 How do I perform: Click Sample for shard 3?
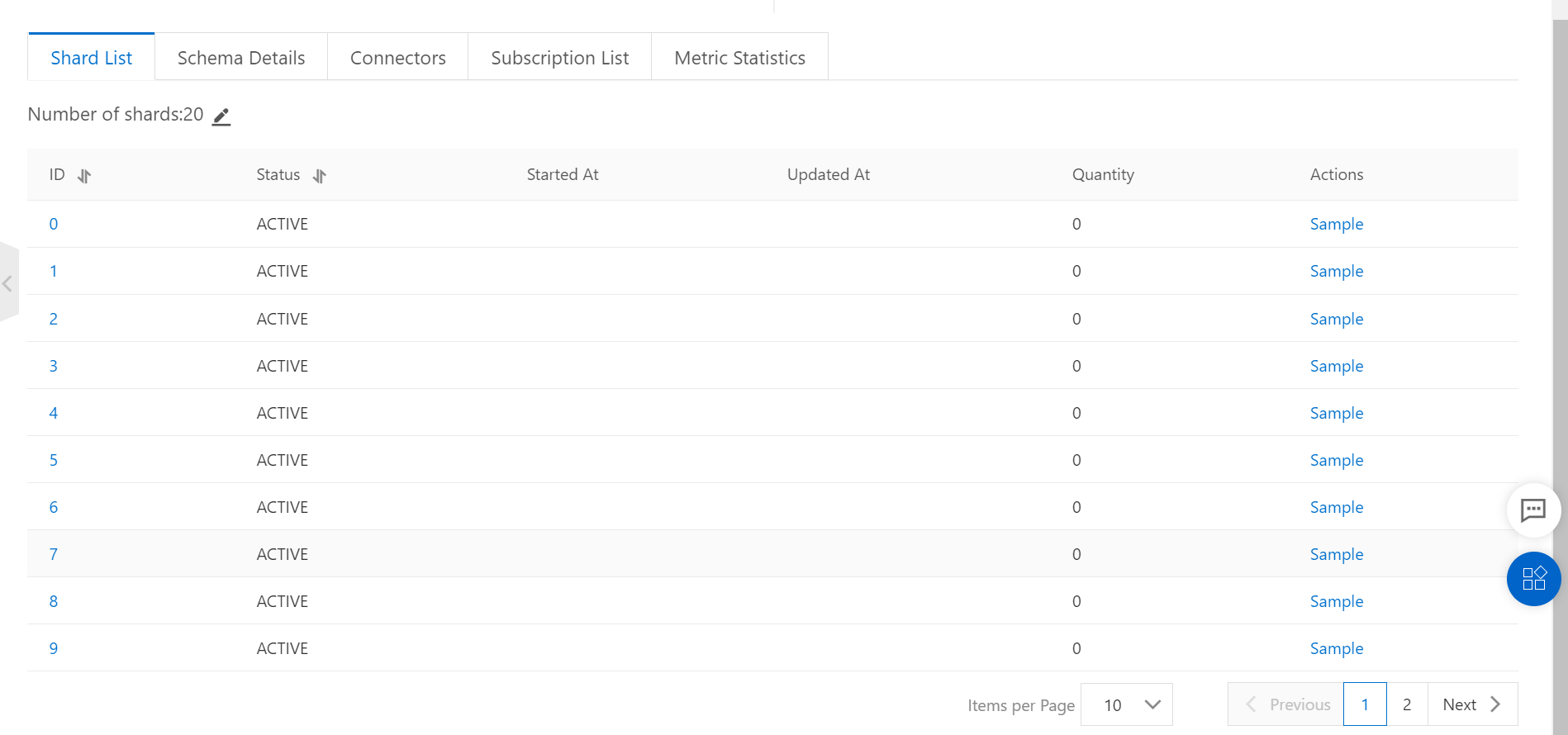[x=1336, y=366]
